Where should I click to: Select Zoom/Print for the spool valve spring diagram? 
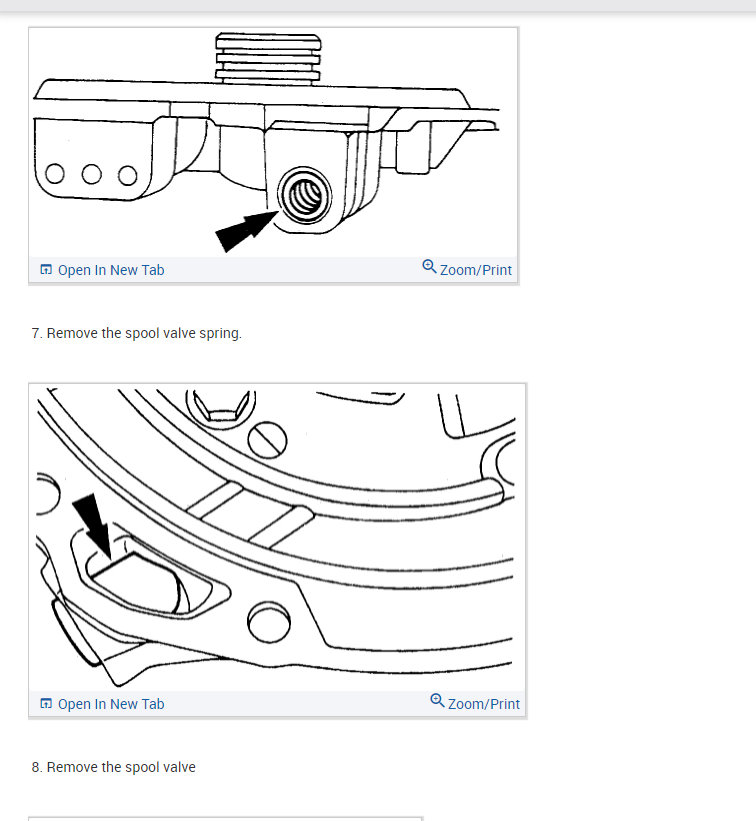[x=475, y=702]
